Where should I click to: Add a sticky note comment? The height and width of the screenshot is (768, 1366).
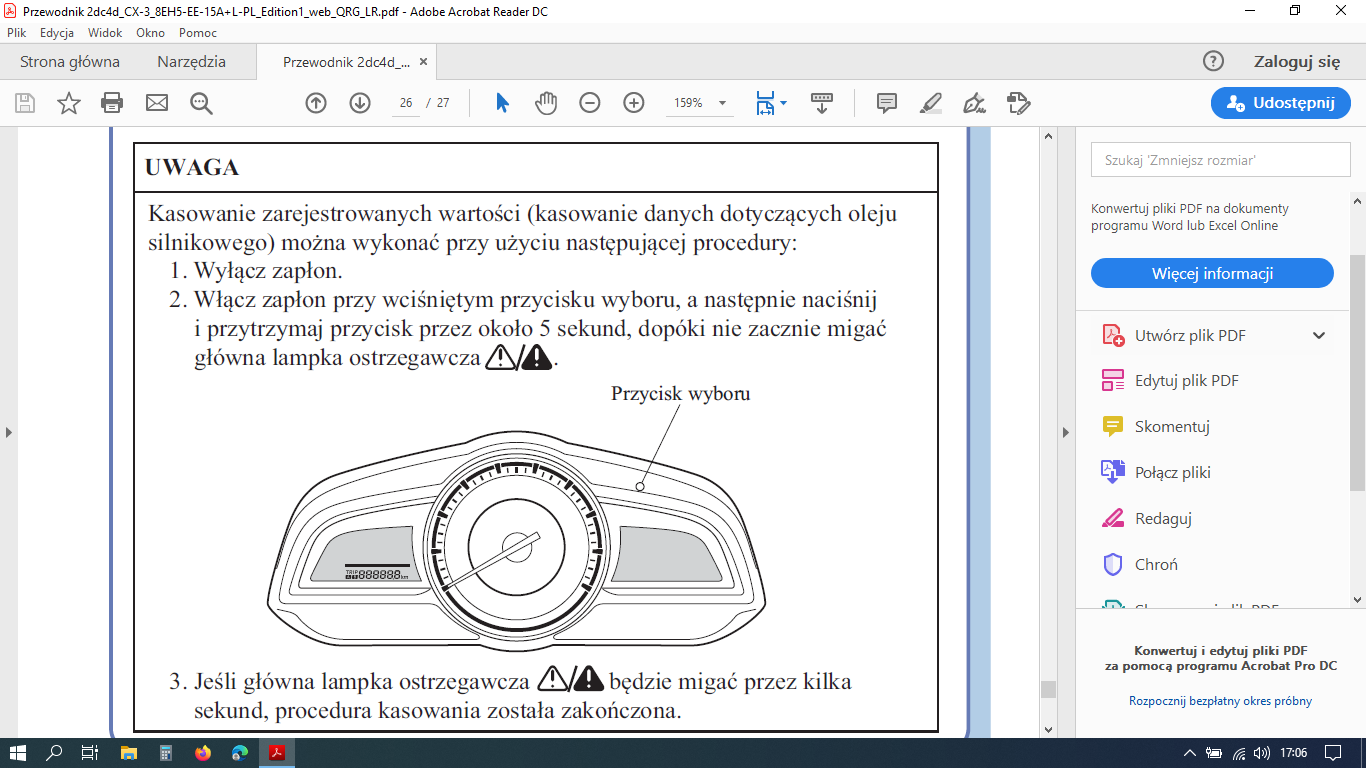(886, 103)
